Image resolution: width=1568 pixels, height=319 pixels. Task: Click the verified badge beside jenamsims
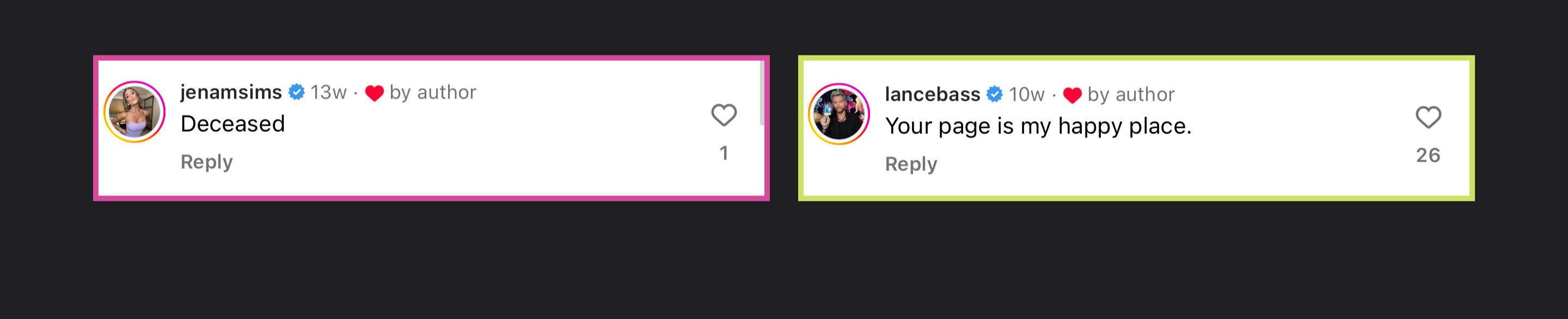point(296,92)
